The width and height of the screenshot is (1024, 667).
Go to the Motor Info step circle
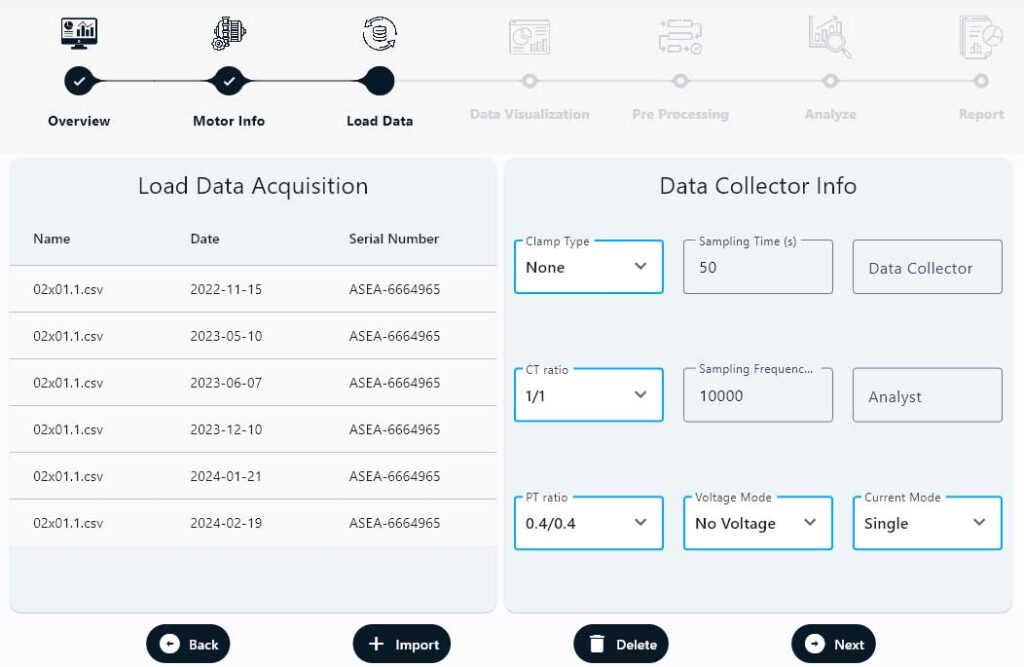tap(229, 81)
